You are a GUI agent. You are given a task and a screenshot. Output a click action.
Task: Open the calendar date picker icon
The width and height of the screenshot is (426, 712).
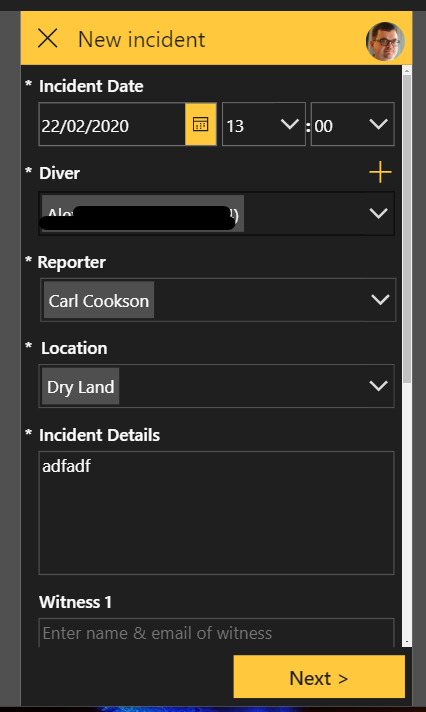(x=201, y=124)
